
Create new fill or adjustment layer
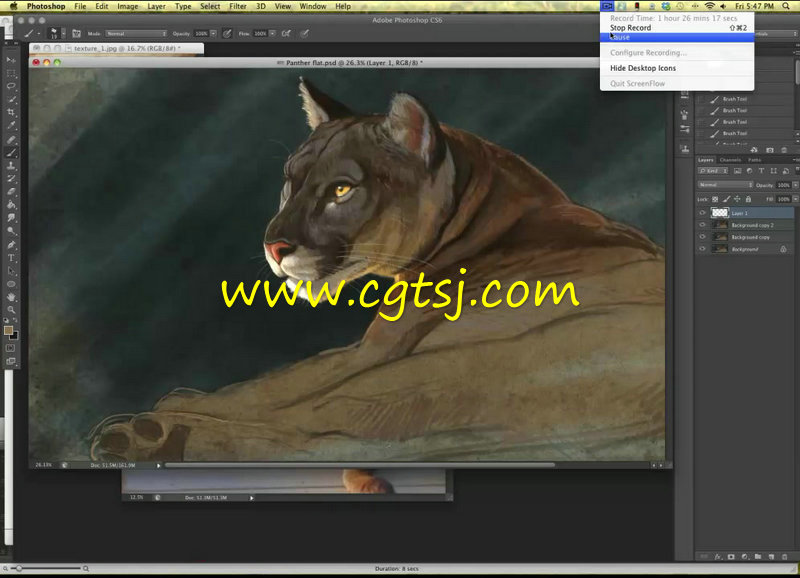(744, 557)
